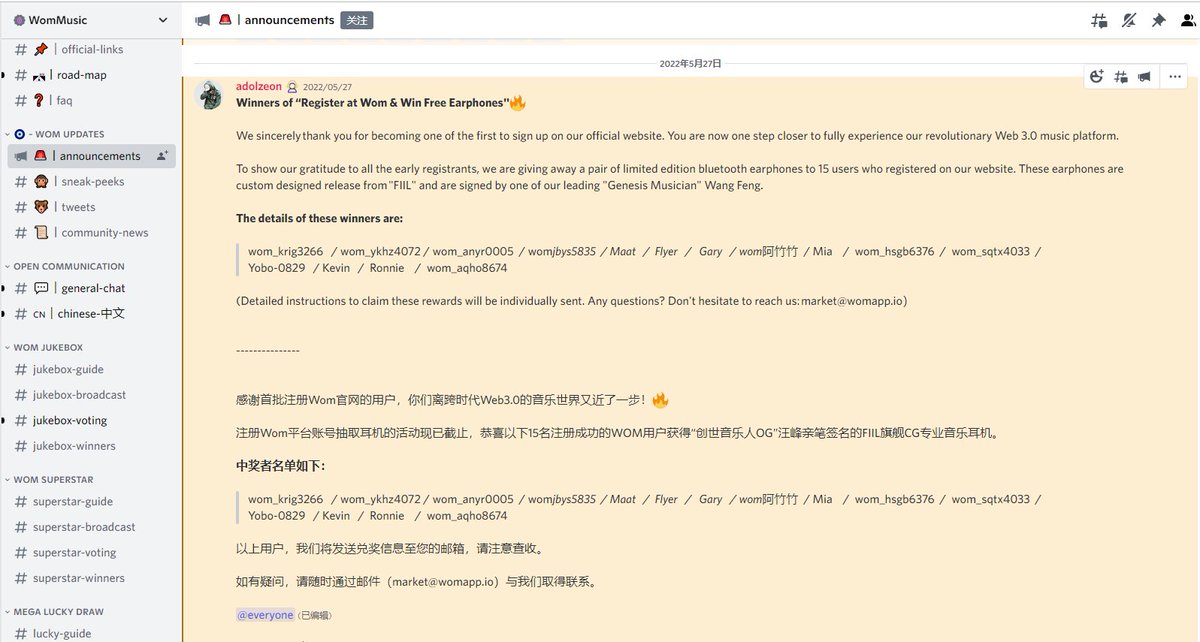Click the 中奖者名单如下 heading
The height and width of the screenshot is (642, 1200).
[280, 465]
